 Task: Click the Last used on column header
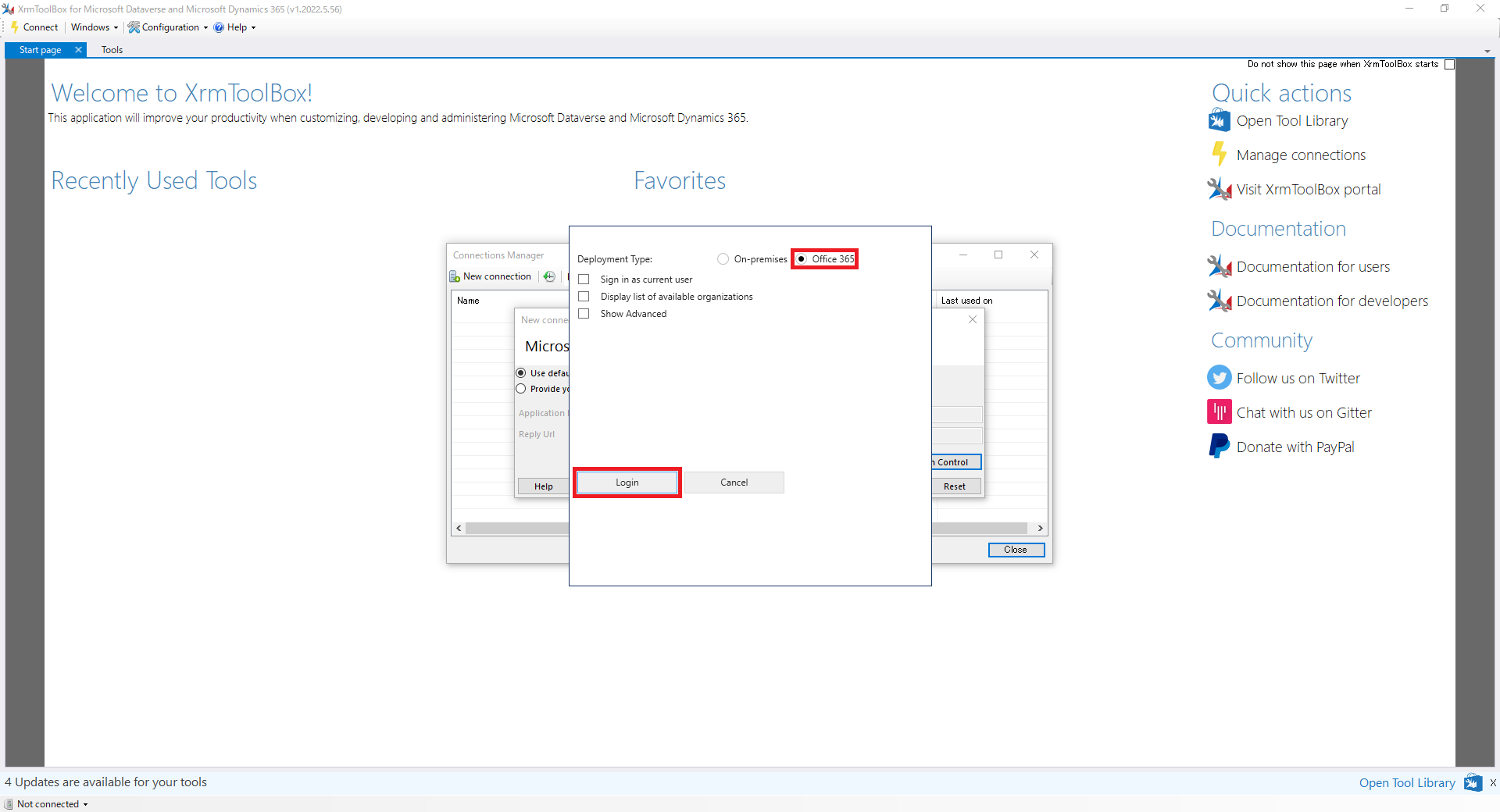(966, 301)
